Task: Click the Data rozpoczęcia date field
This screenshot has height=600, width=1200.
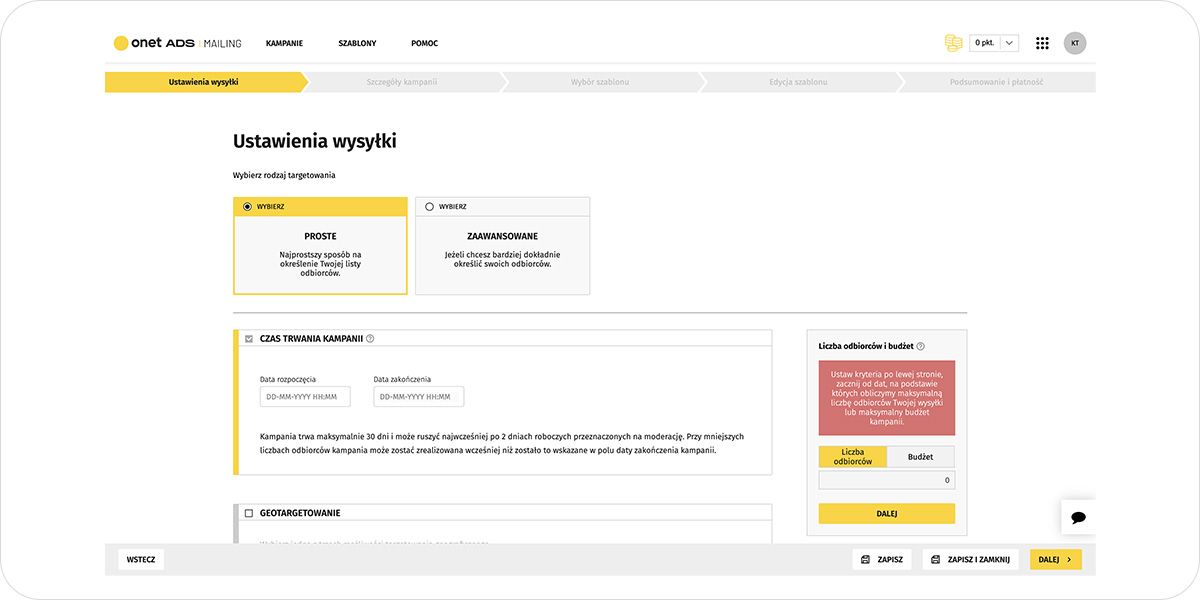Action: (x=305, y=397)
